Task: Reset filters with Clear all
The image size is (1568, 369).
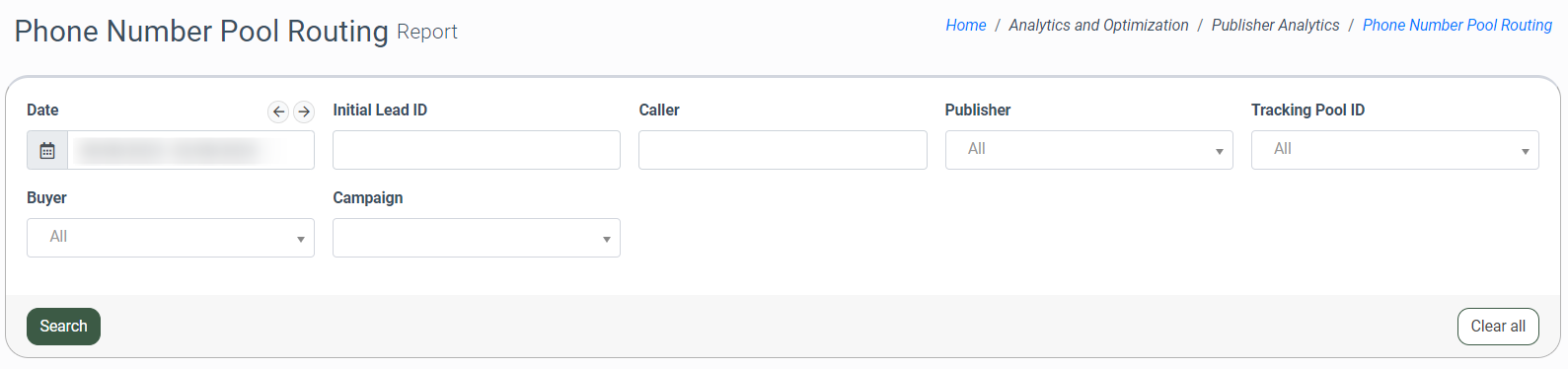Action: pos(1498,327)
